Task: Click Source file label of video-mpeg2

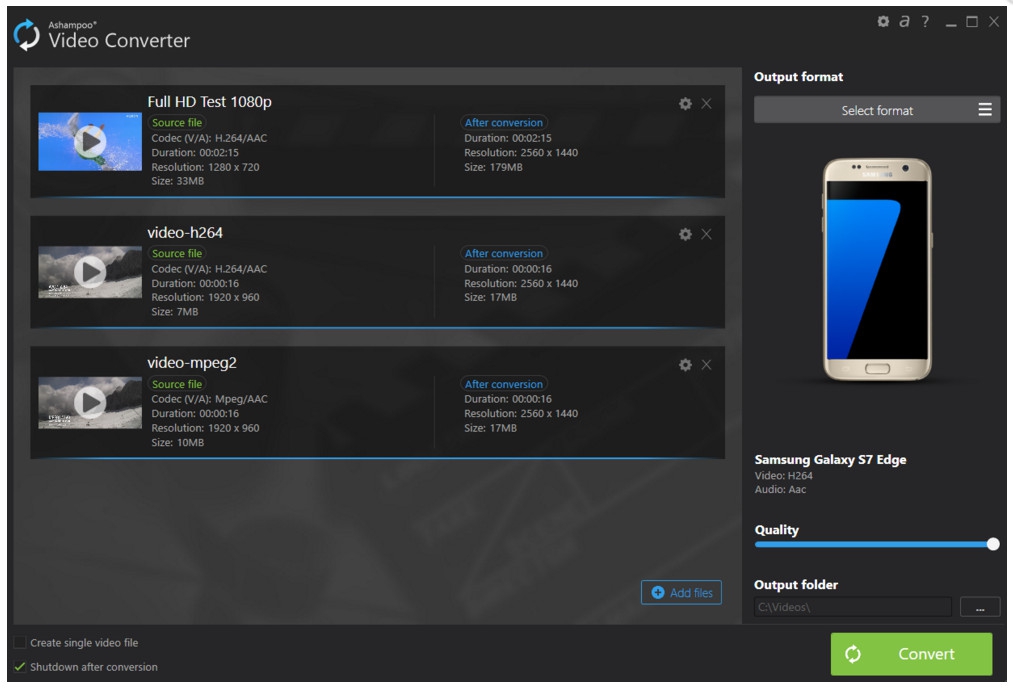Action: point(176,384)
